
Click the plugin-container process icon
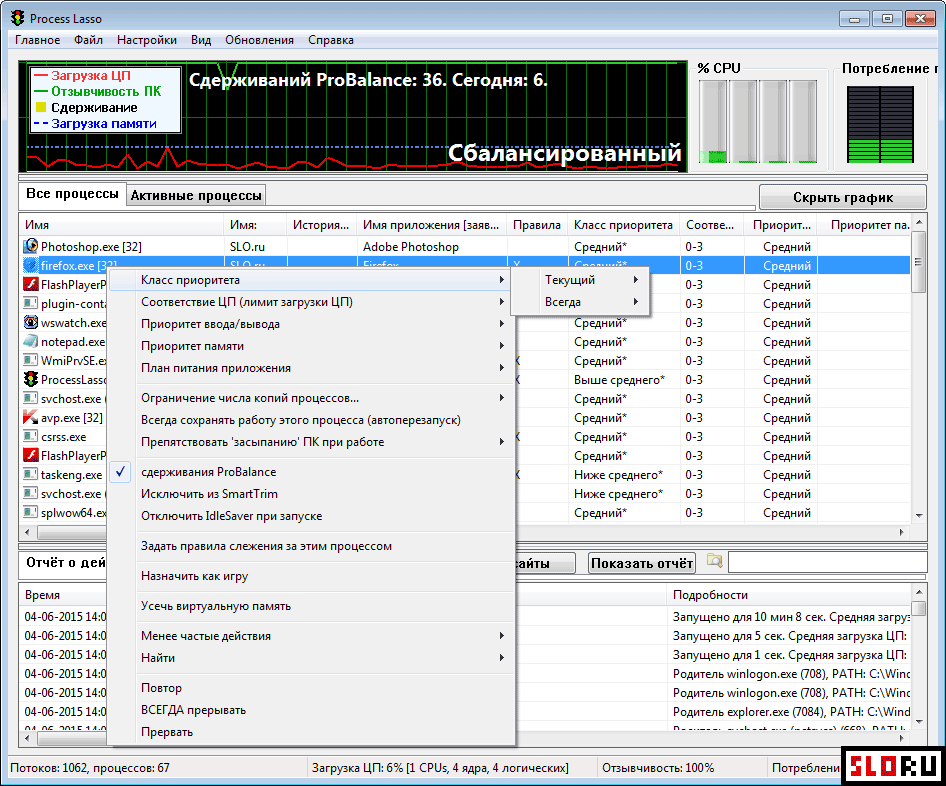click(30, 303)
